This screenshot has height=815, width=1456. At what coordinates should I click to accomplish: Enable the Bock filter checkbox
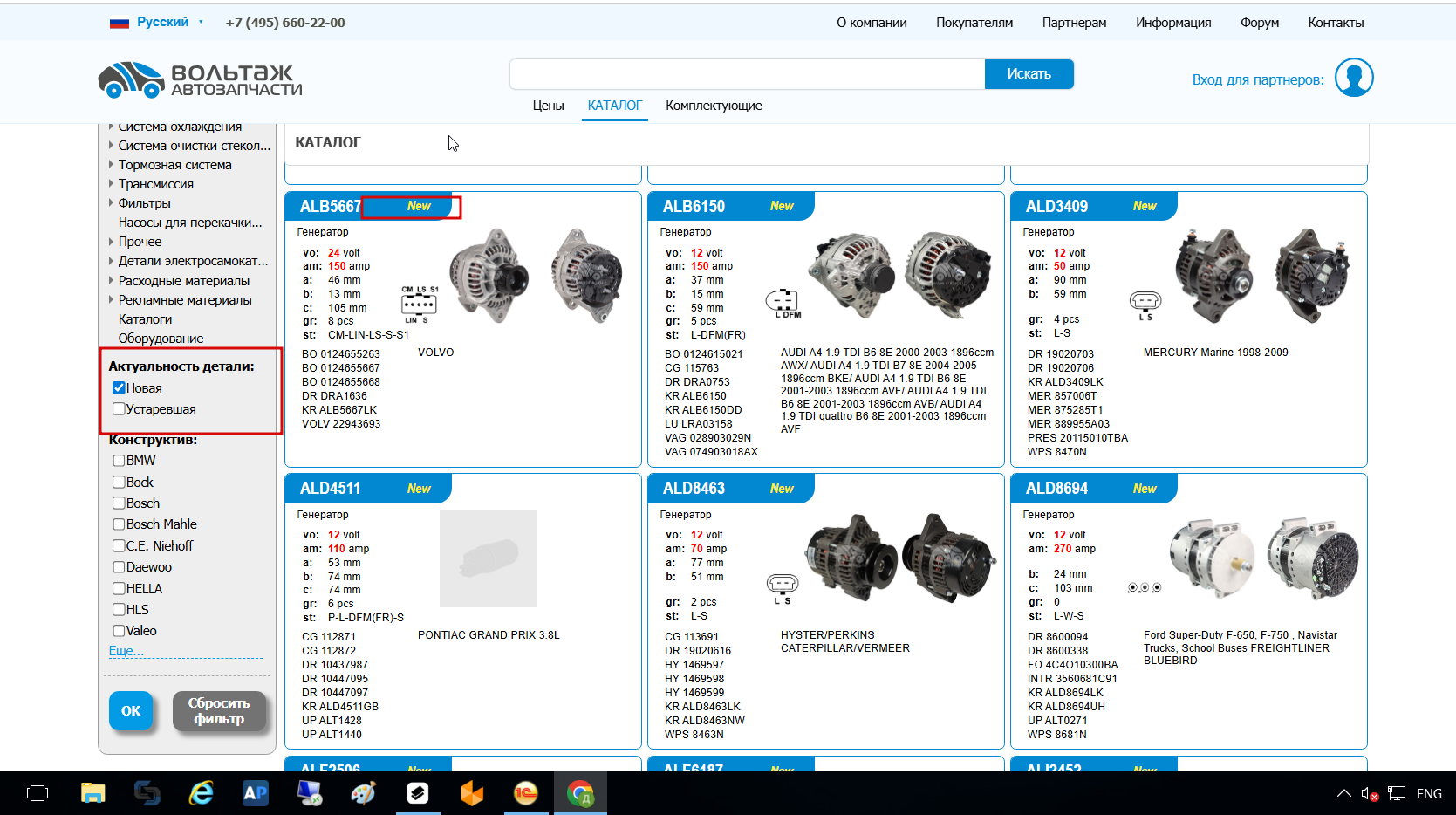119,482
